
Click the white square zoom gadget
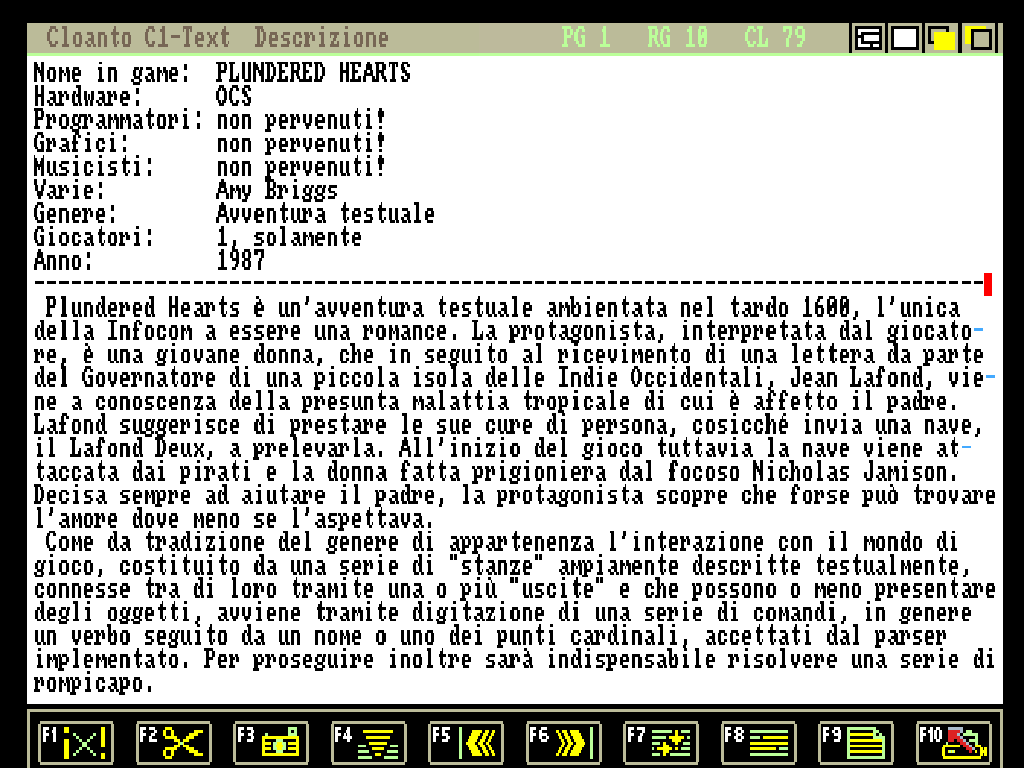click(905, 39)
